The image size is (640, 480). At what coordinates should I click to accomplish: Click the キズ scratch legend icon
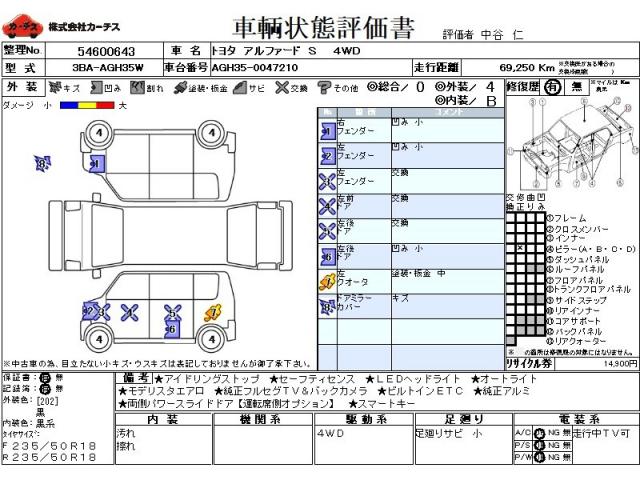55,87
